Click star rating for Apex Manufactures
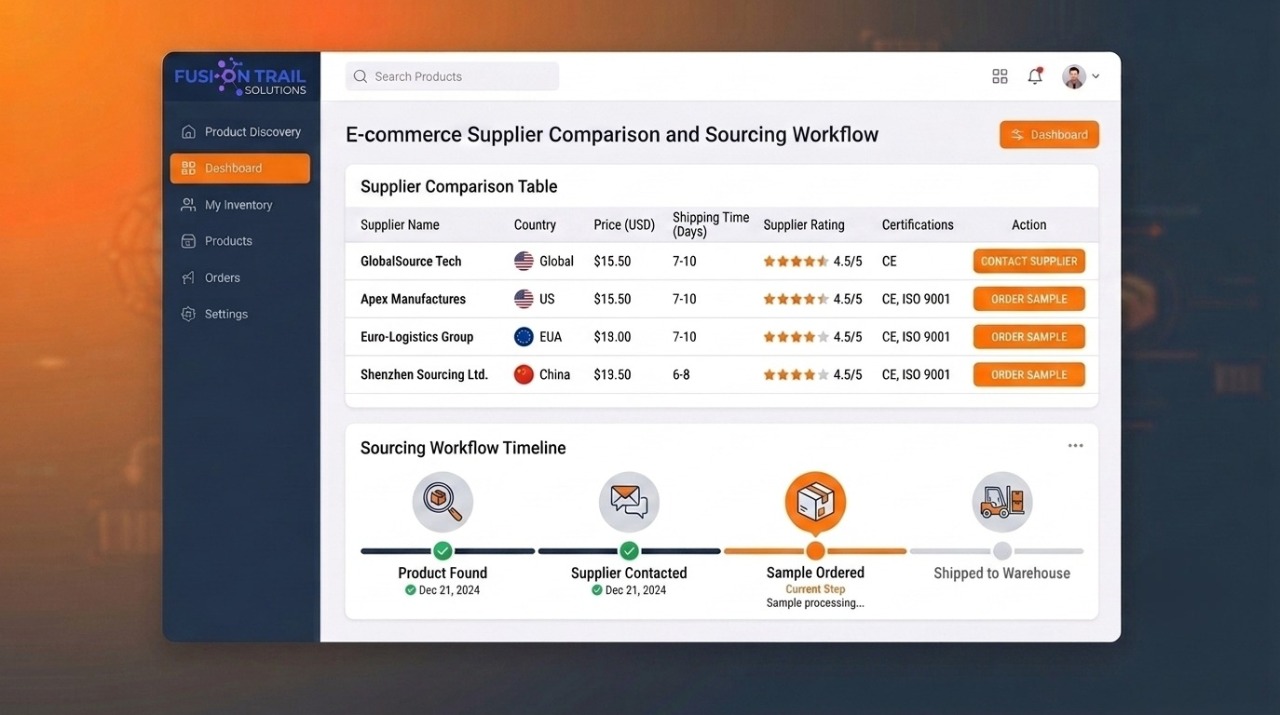The width and height of the screenshot is (1280, 715). click(796, 299)
